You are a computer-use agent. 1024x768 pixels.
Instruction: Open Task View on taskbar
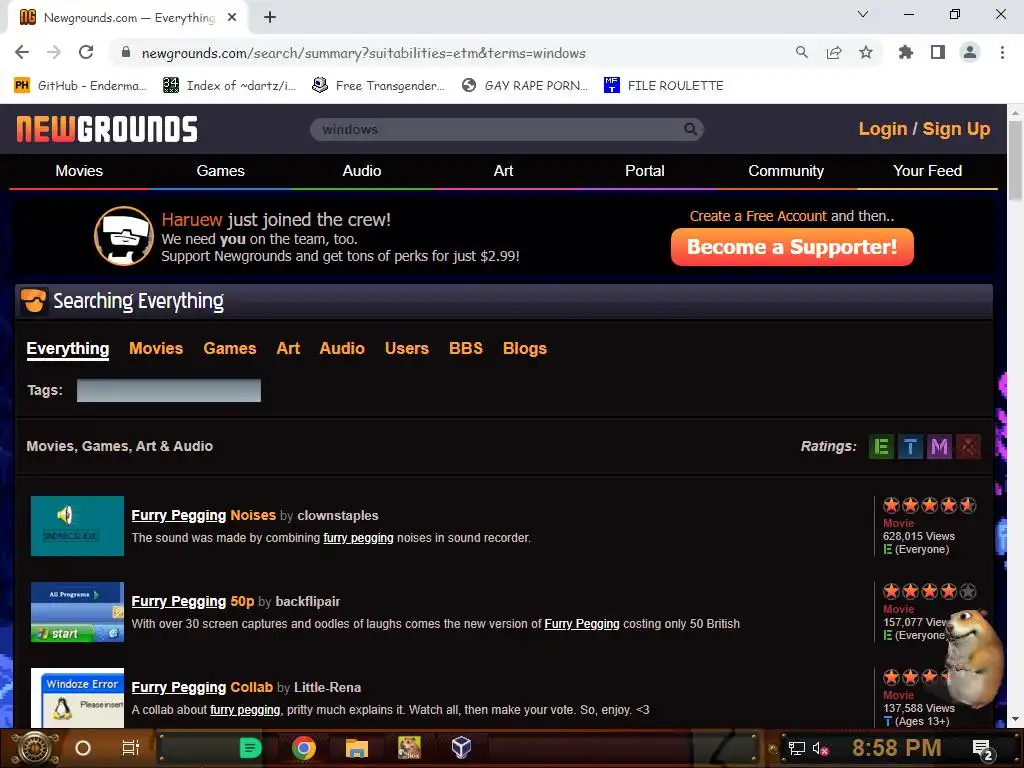pyautogui.click(x=131, y=748)
